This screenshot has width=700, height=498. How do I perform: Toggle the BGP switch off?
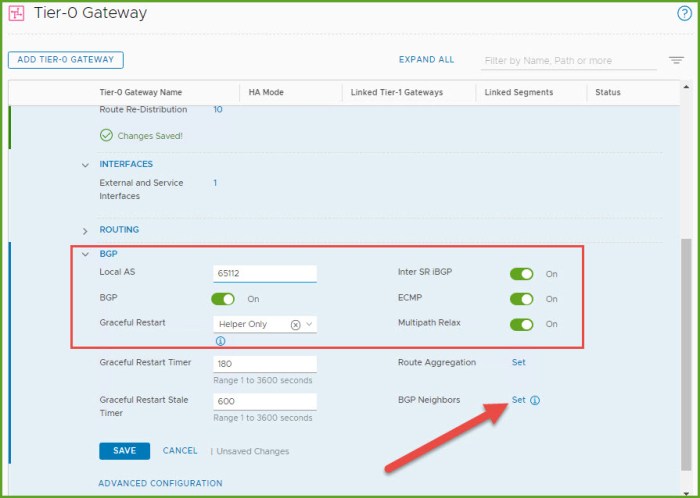(x=222, y=299)
